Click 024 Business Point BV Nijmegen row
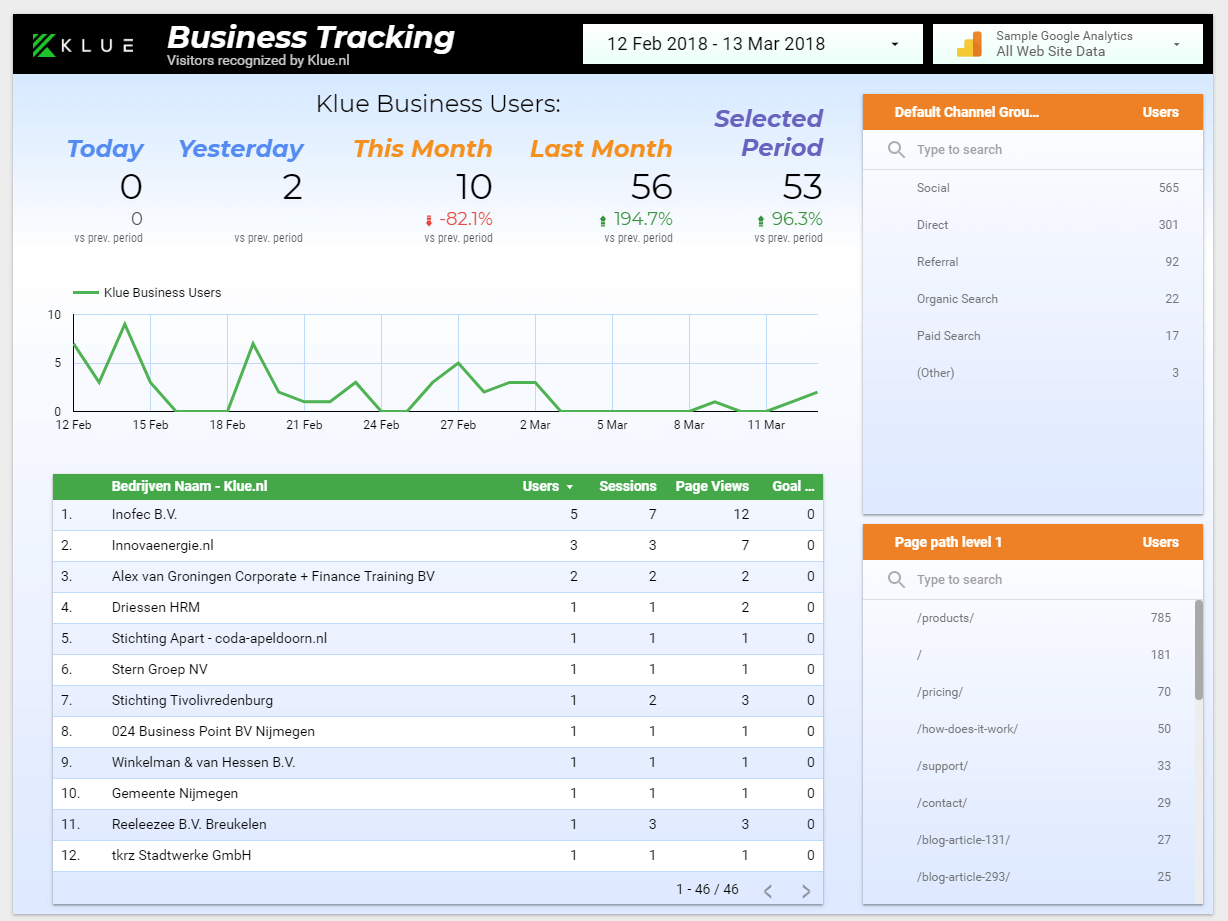The height and width of the screenshot is (921, 1228). pos(438,732)
